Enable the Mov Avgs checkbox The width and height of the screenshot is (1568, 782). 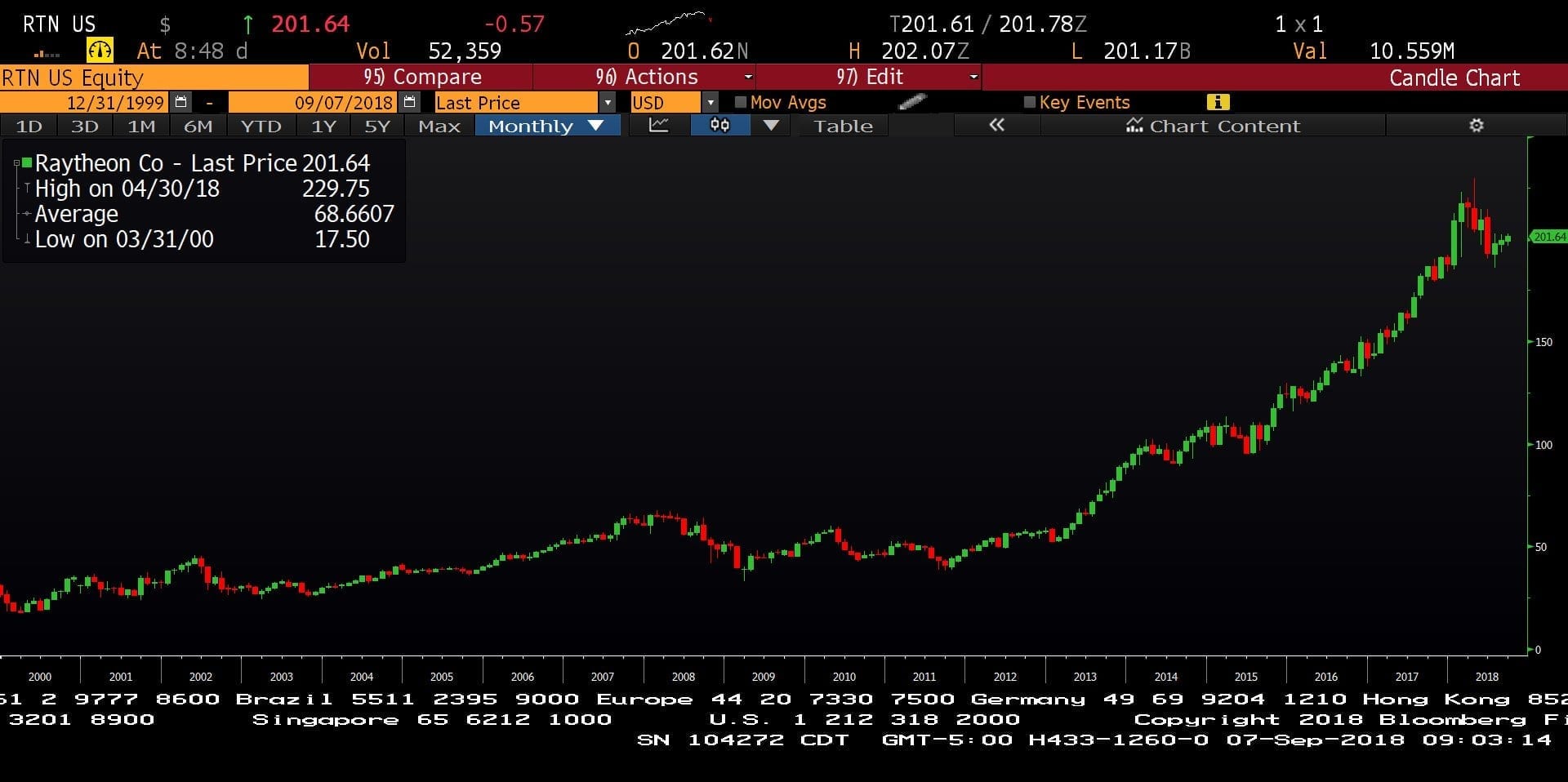point(741,102)
